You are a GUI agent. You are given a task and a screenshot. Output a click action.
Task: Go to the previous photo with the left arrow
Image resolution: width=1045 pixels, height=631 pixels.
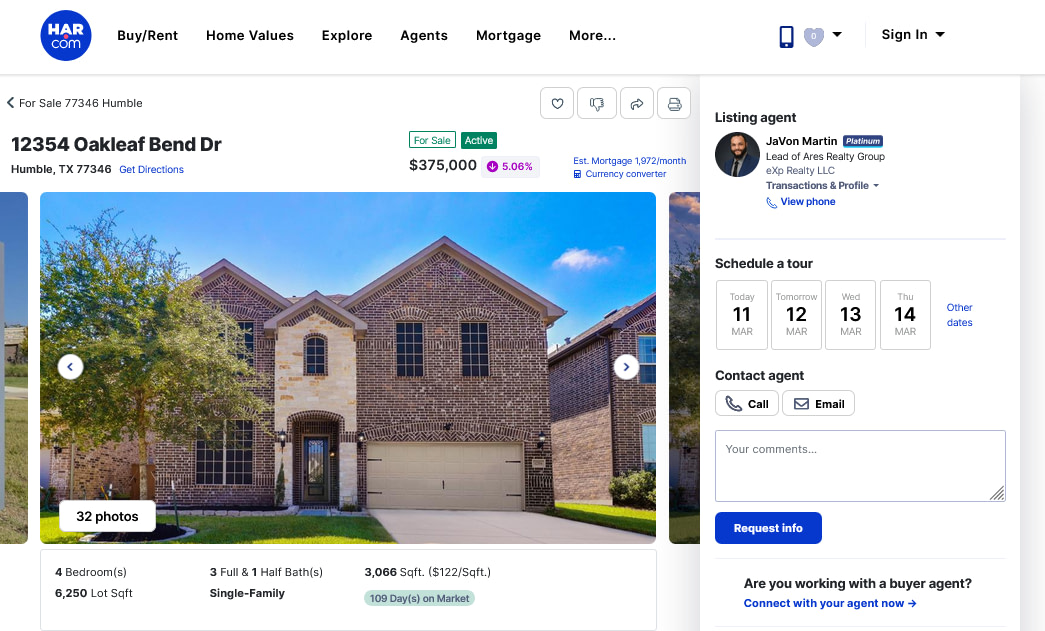[70, 366]
